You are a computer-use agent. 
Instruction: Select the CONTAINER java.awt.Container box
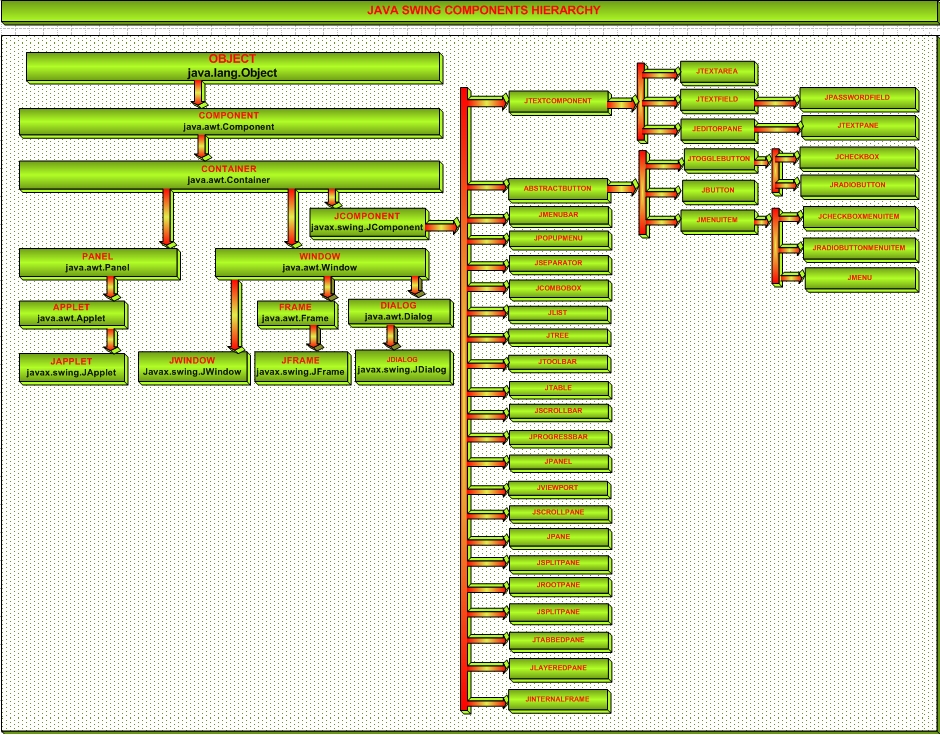click(231, 175)
